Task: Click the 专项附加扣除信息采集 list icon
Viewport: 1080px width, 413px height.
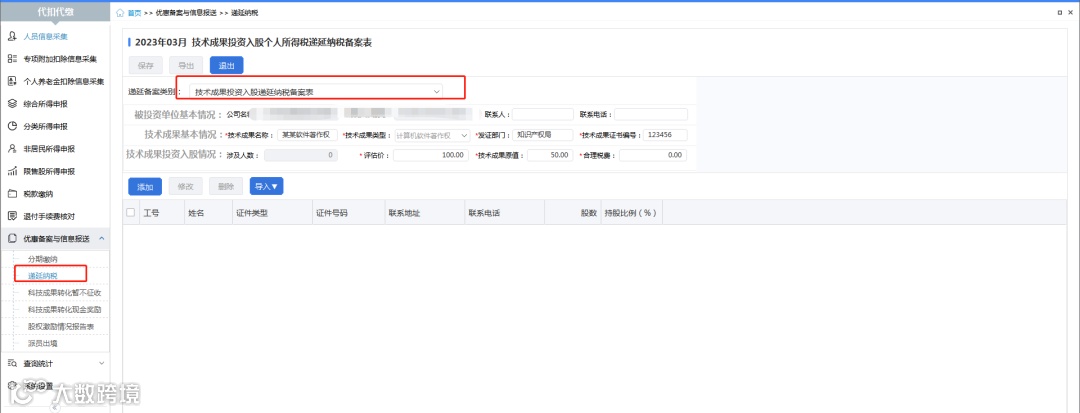Action: coord(12,59)
